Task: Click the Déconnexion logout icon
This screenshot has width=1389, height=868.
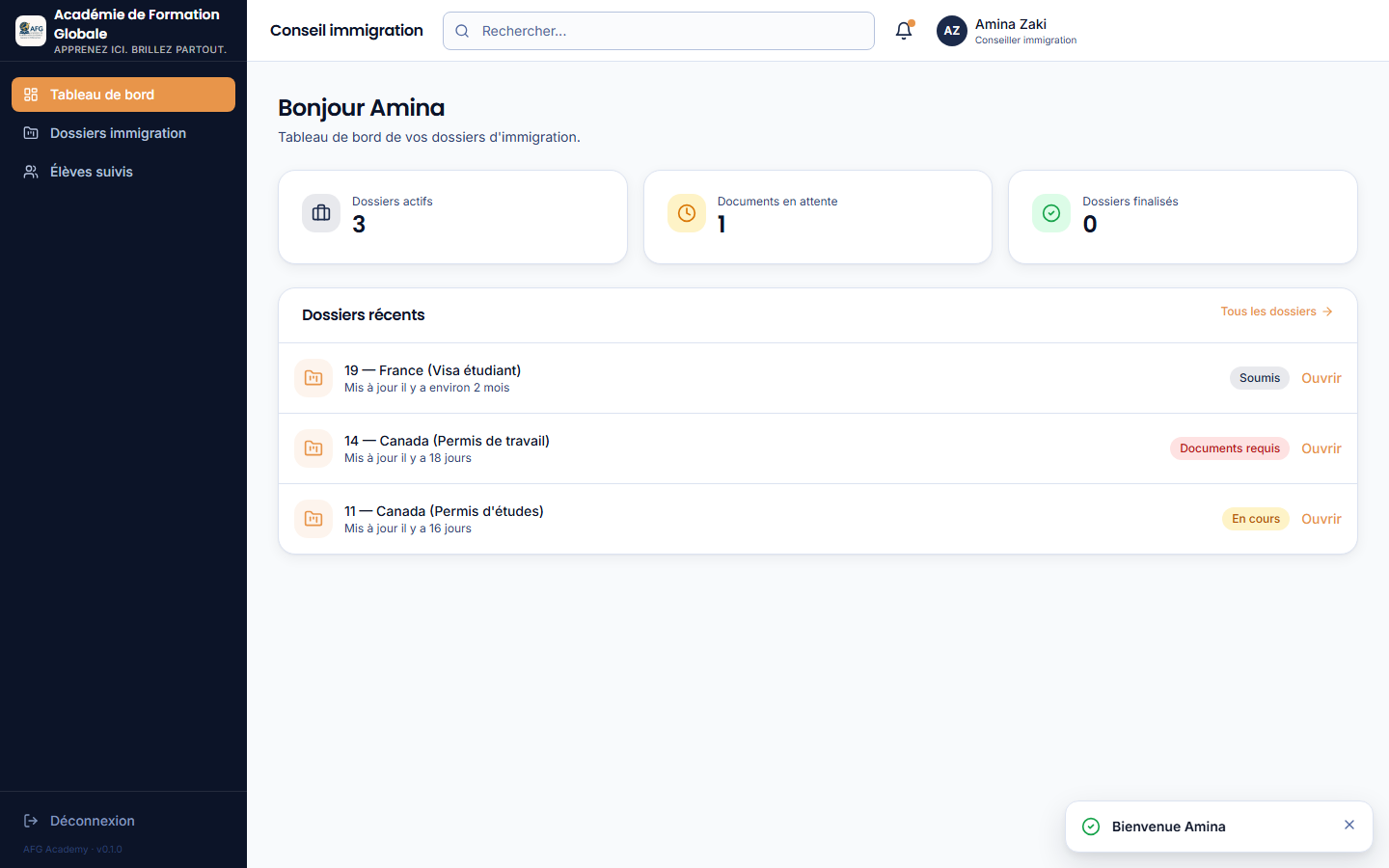Action: pos(31,821)
